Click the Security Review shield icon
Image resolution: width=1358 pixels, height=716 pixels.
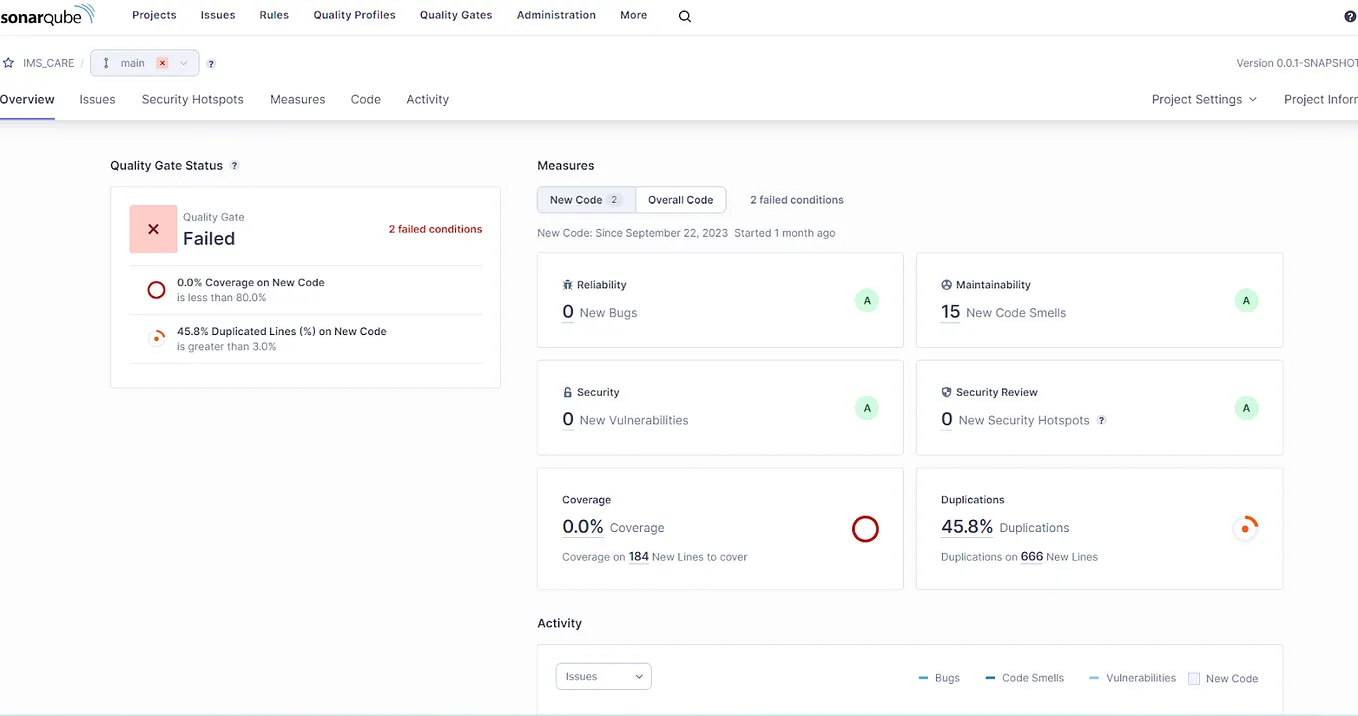(x=946, y=392)
